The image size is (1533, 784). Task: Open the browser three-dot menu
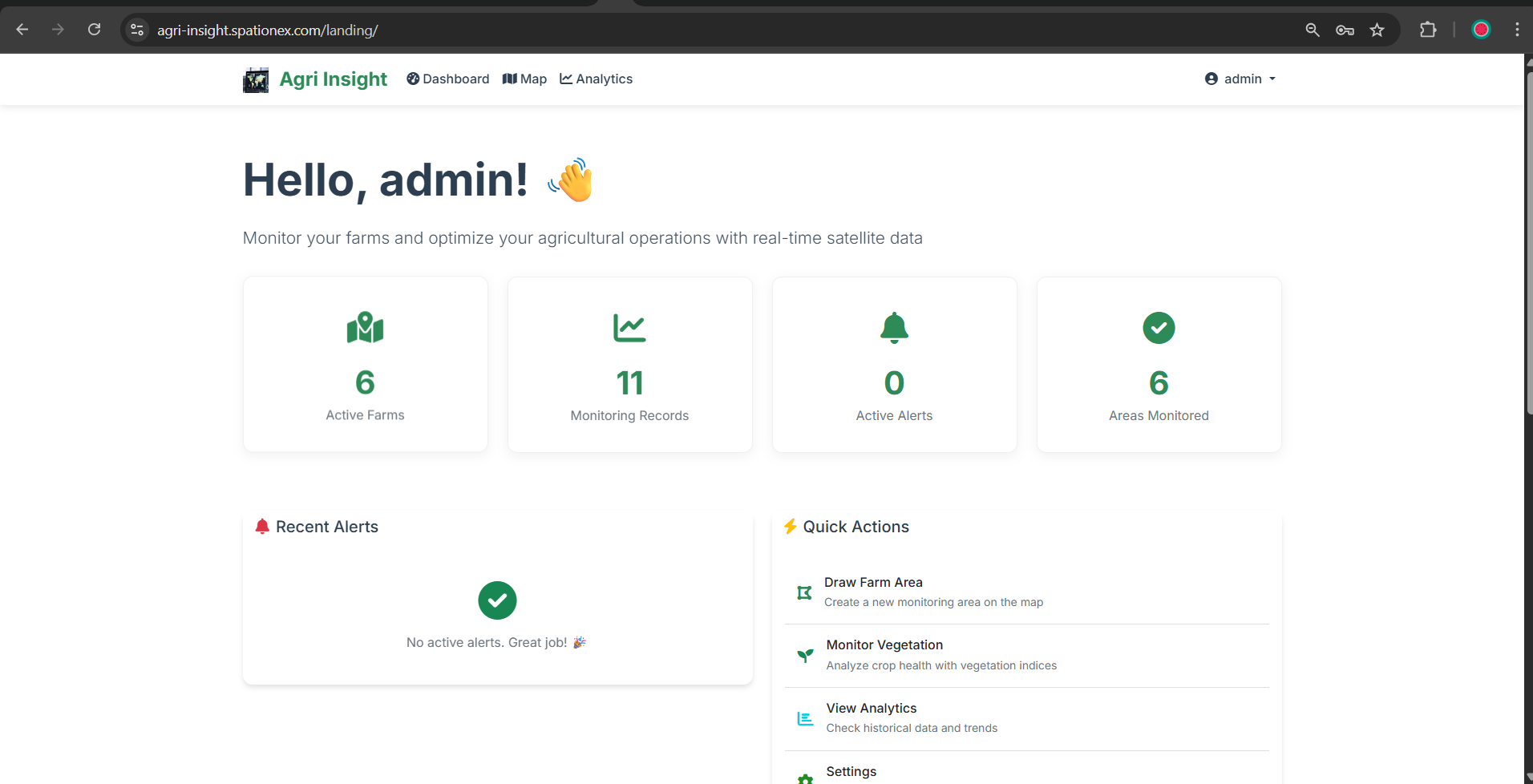[1517, 30]
